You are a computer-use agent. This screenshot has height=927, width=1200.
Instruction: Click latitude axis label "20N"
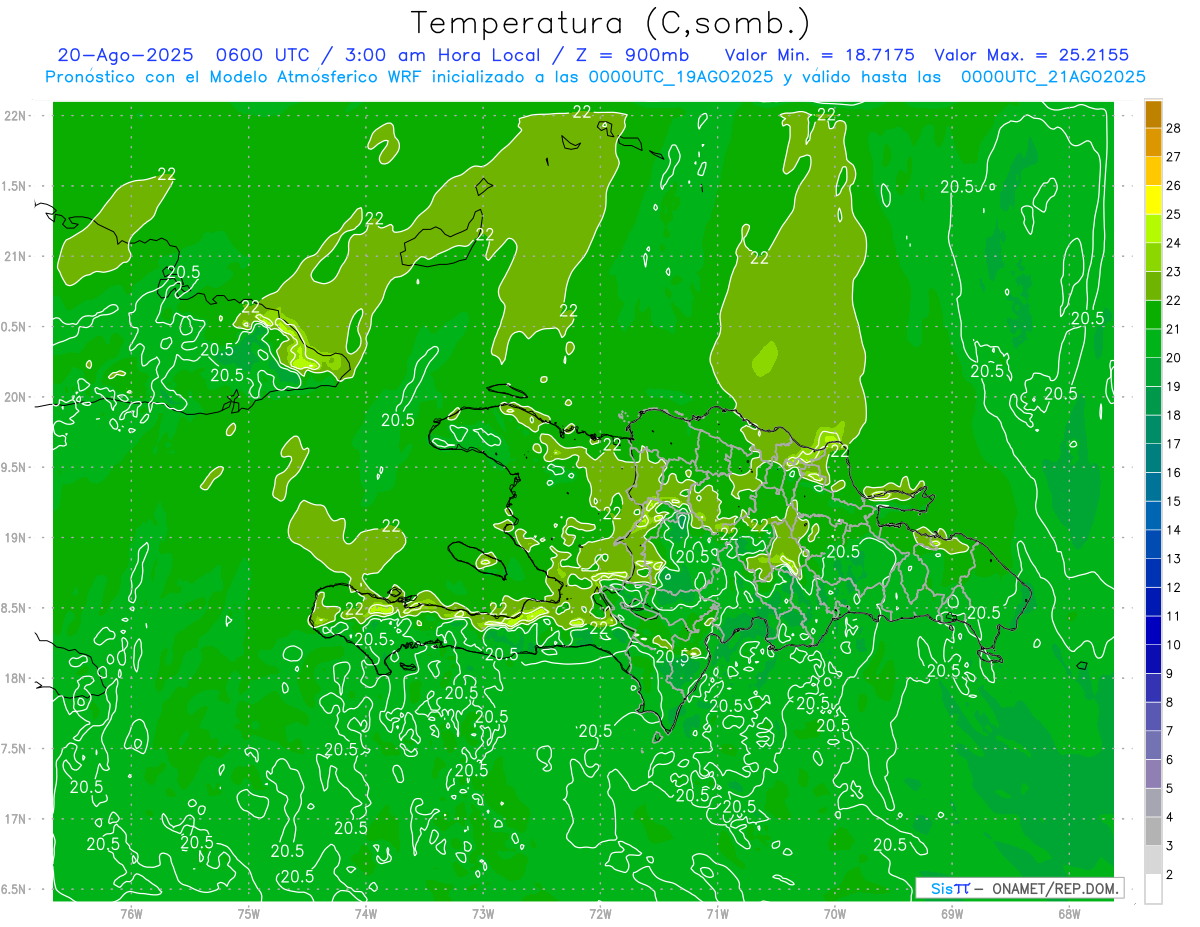(x=15, y=397)
